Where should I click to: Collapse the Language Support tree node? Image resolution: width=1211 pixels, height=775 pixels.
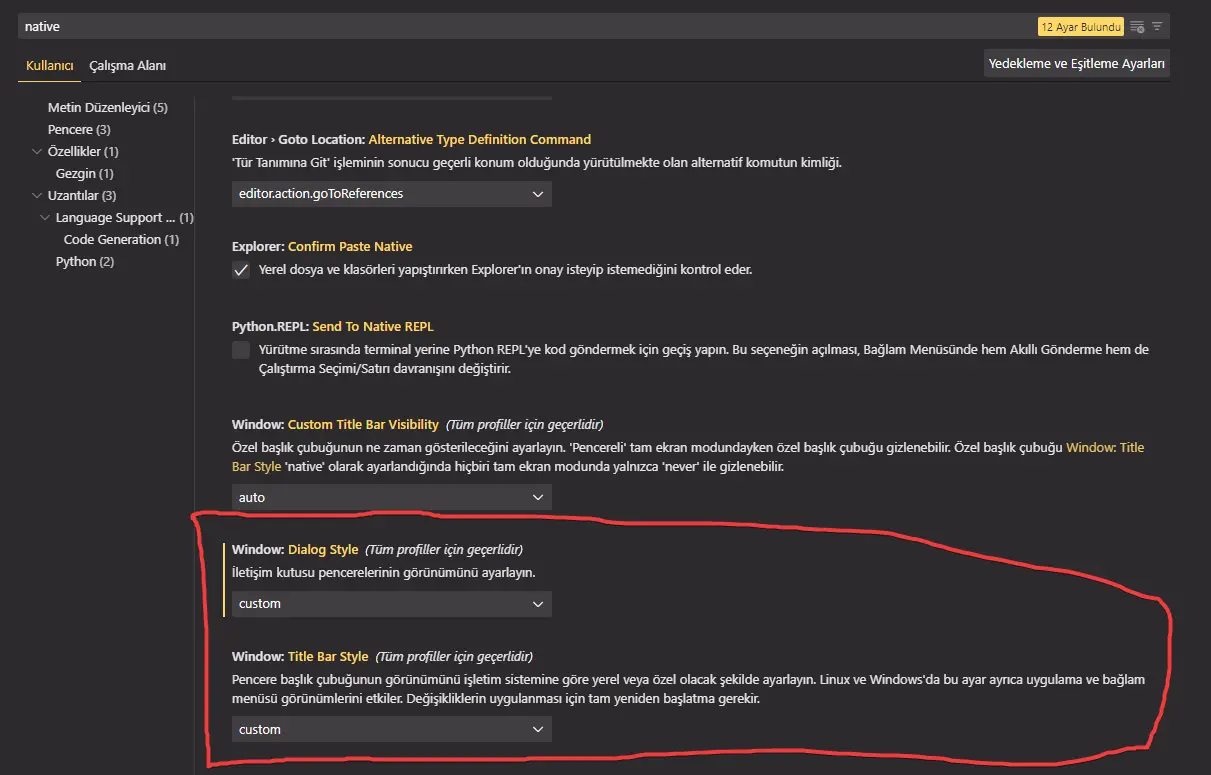(x=46, y=217)
